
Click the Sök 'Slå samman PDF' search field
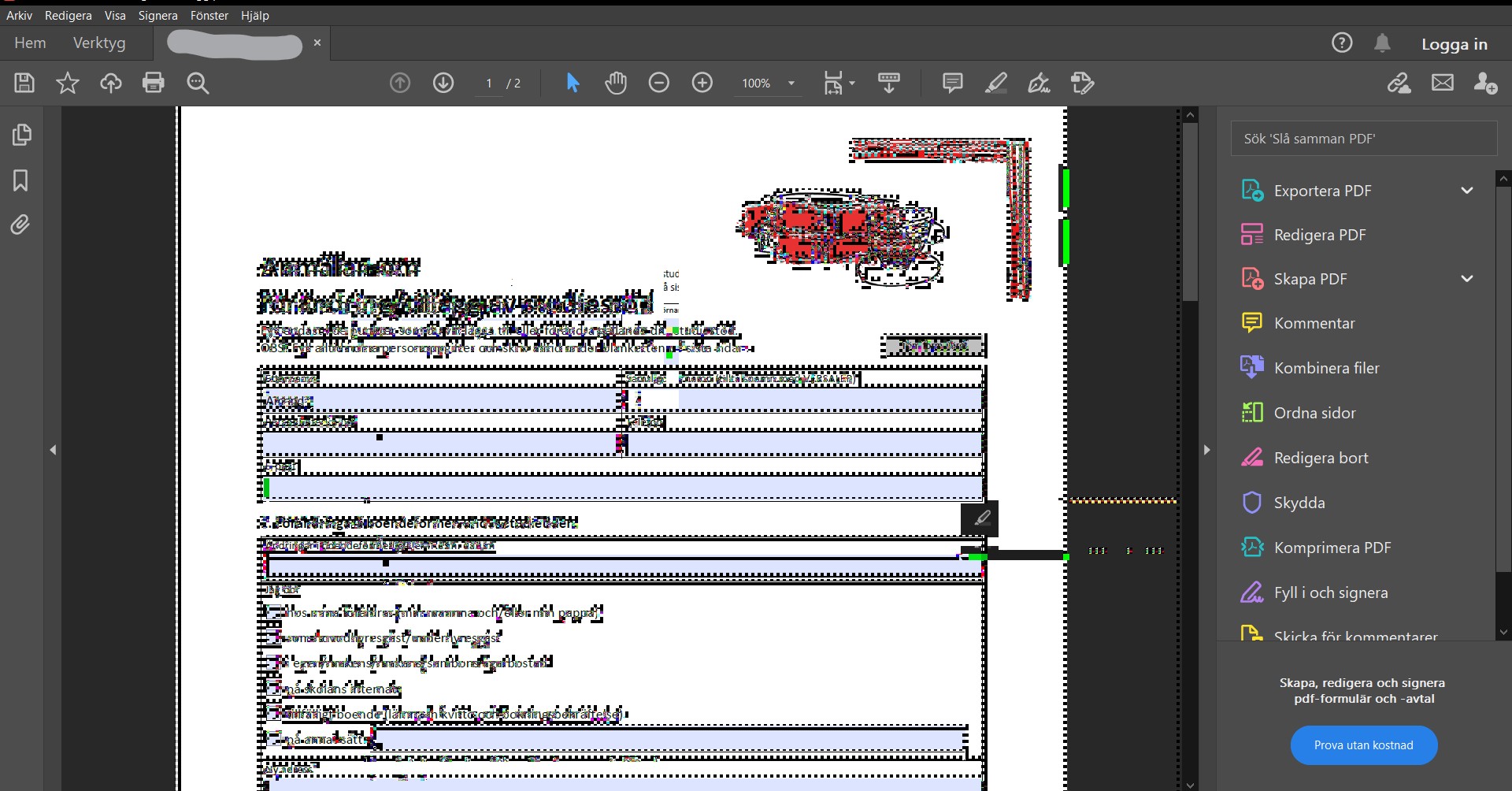1364,138
